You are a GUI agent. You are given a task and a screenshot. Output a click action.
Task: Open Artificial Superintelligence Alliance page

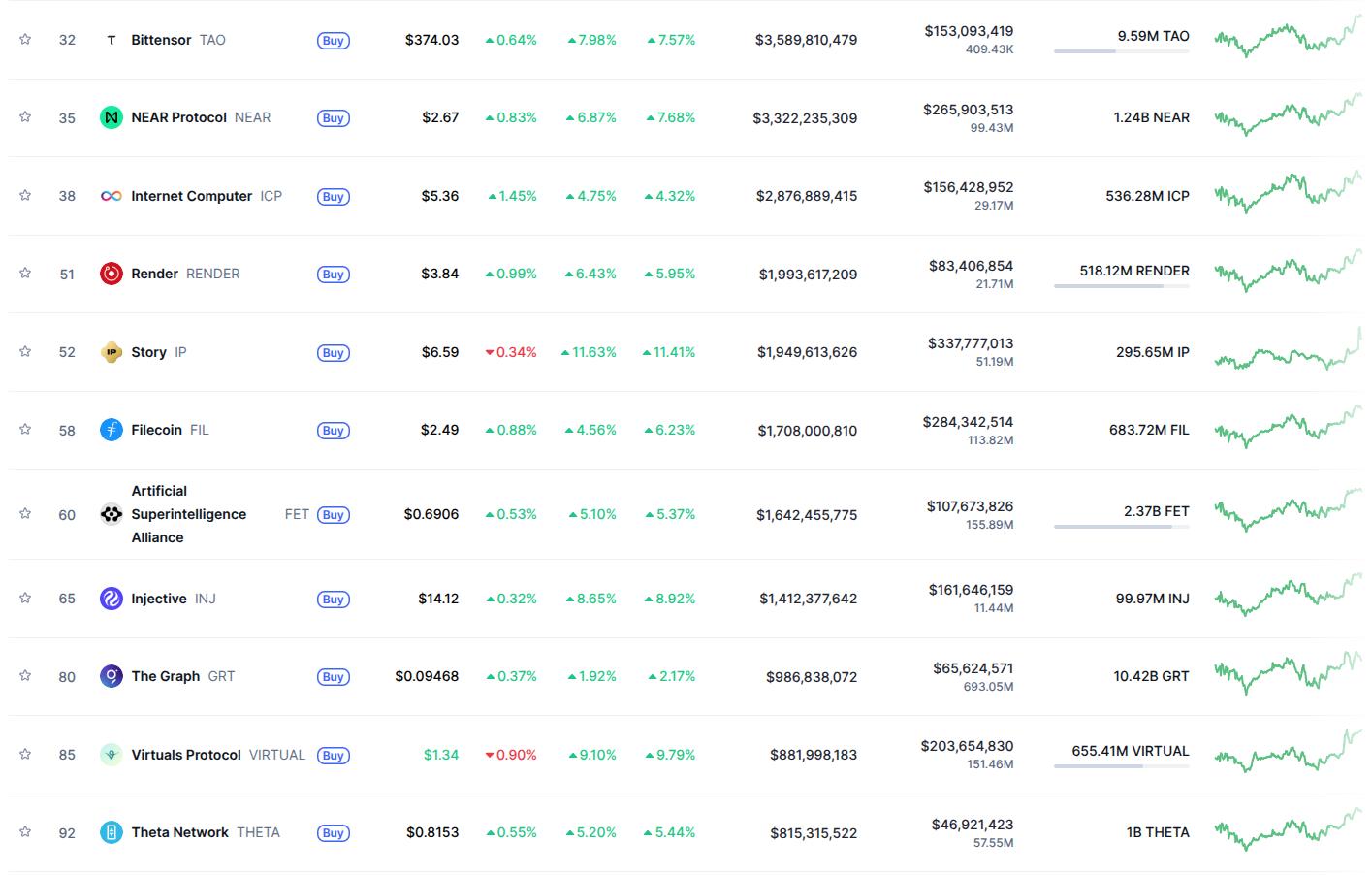(189, 514)
